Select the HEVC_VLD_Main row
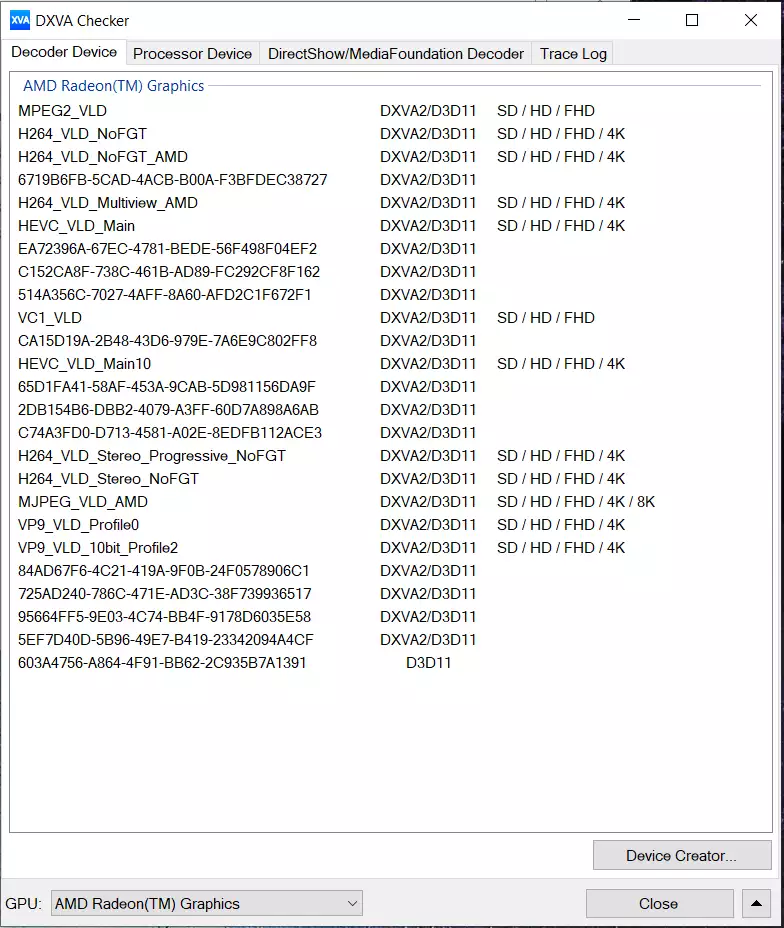Screen dimensions: 784x928 [391, 226]
